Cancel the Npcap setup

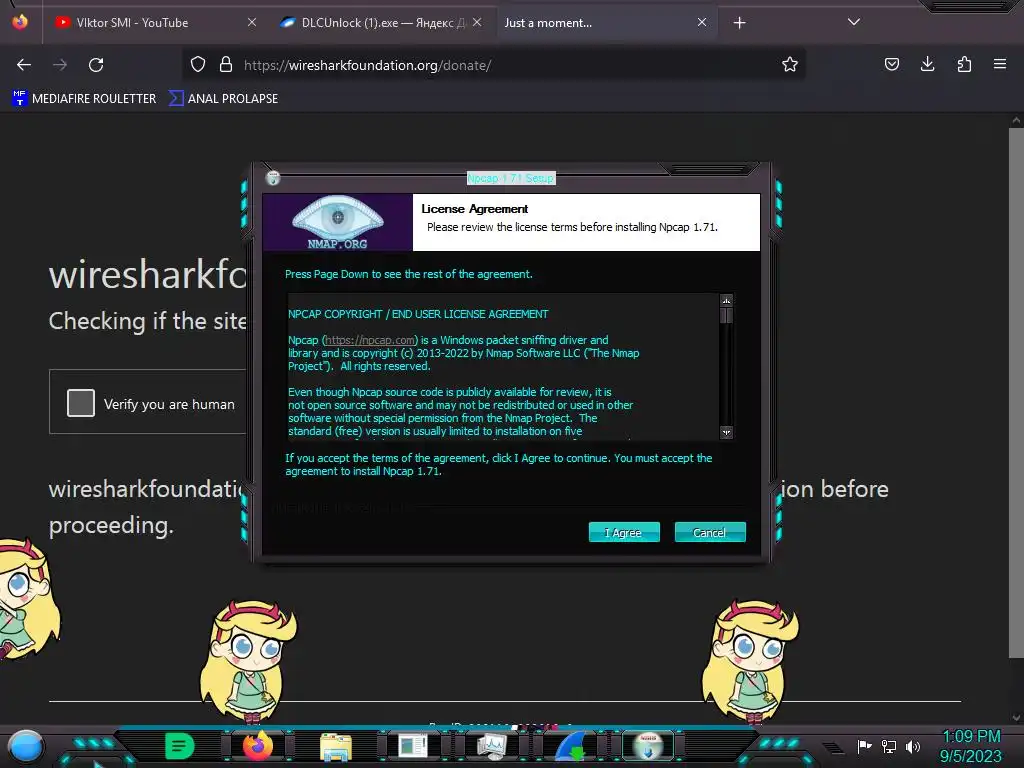coord(710,532)
